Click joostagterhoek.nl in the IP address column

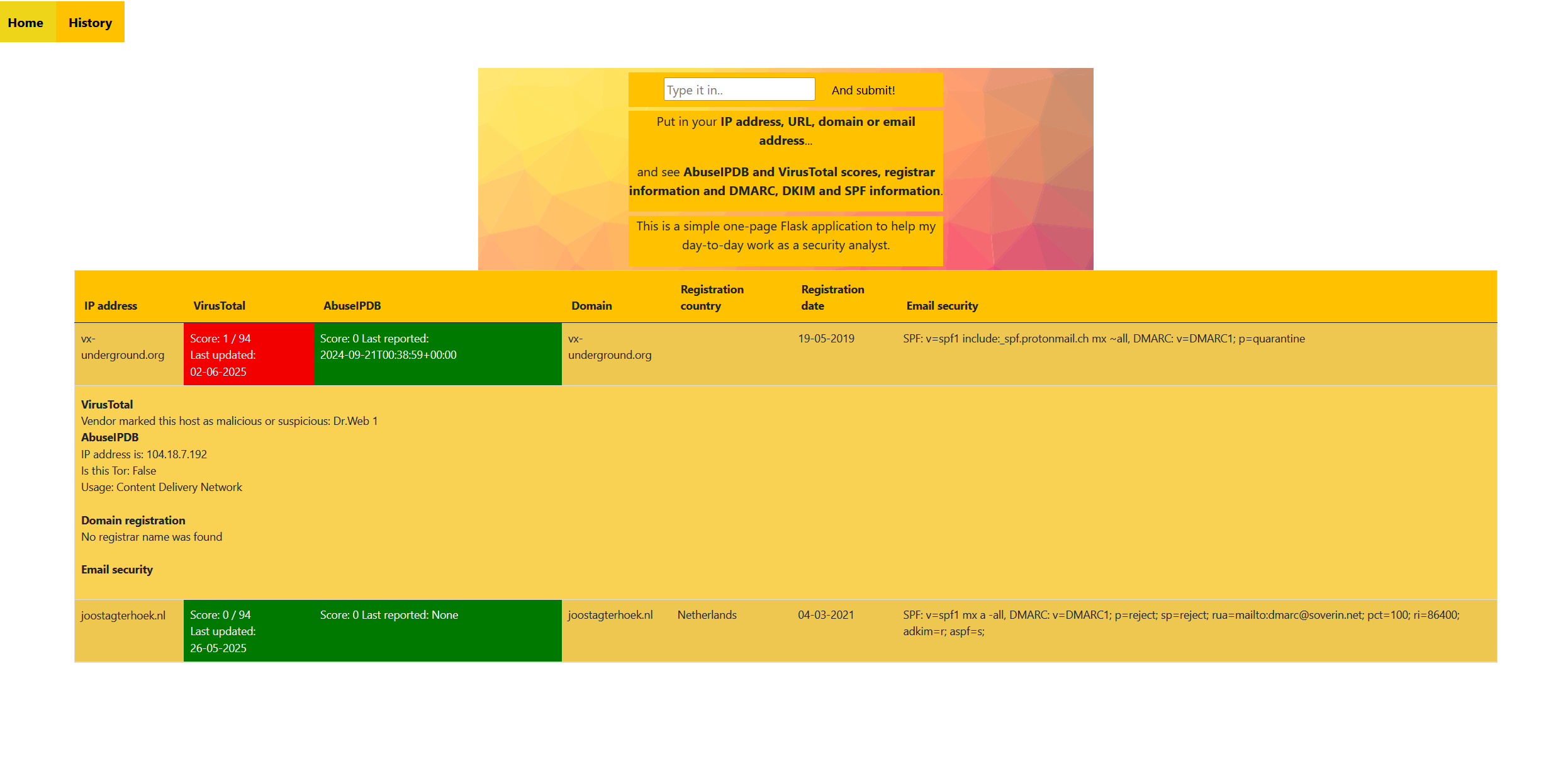pos(123,615)
